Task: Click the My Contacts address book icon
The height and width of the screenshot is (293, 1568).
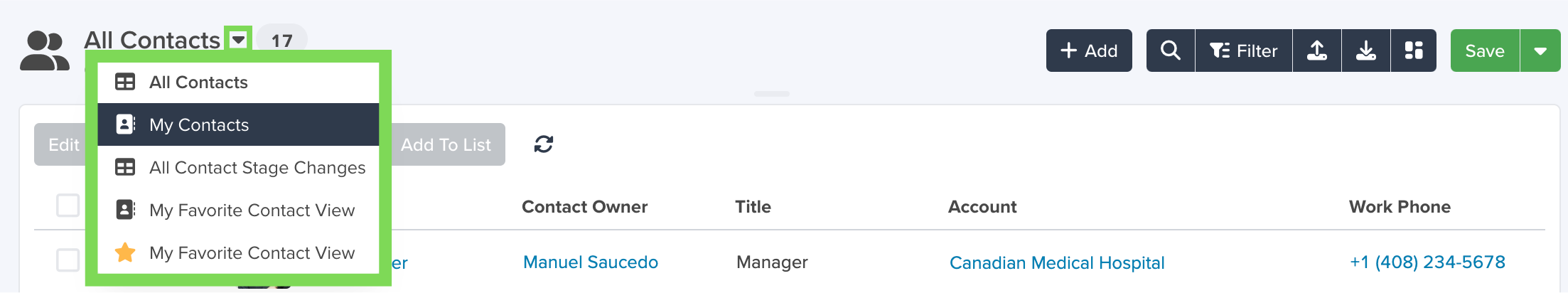Action: 125,124
